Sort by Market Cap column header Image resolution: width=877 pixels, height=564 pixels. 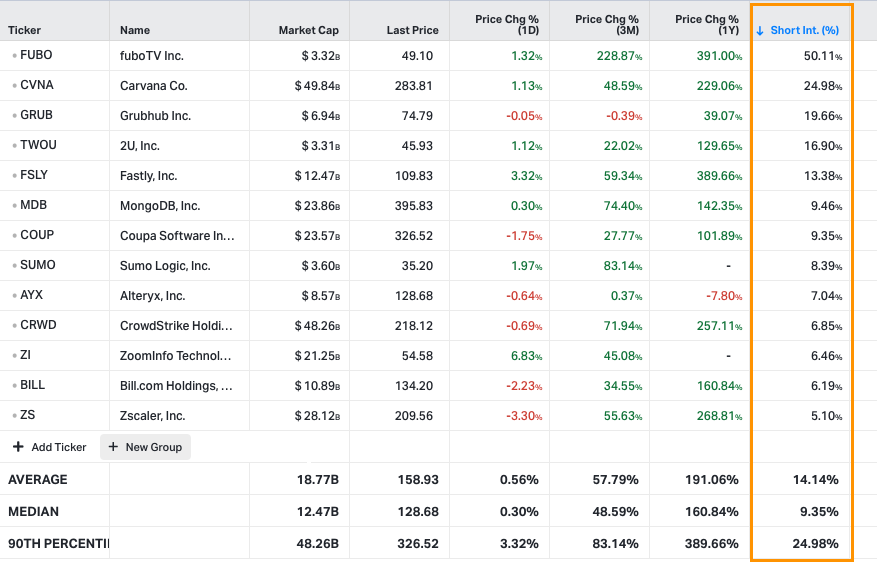point(309,30)
